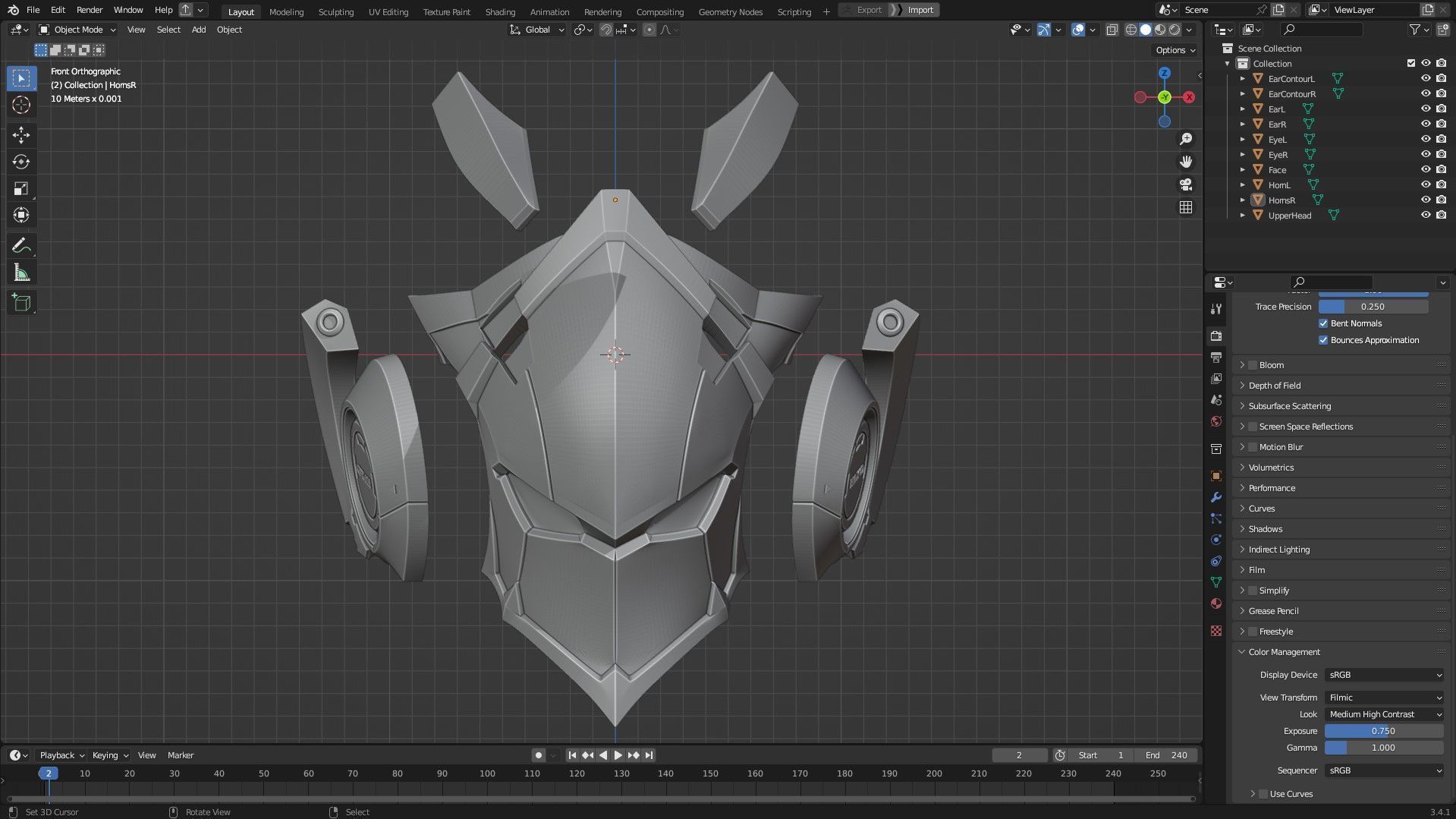Open the Keying menu in timeline
Image resolution: width=1456 pixels, height=819 pixels.
[109, 755]
